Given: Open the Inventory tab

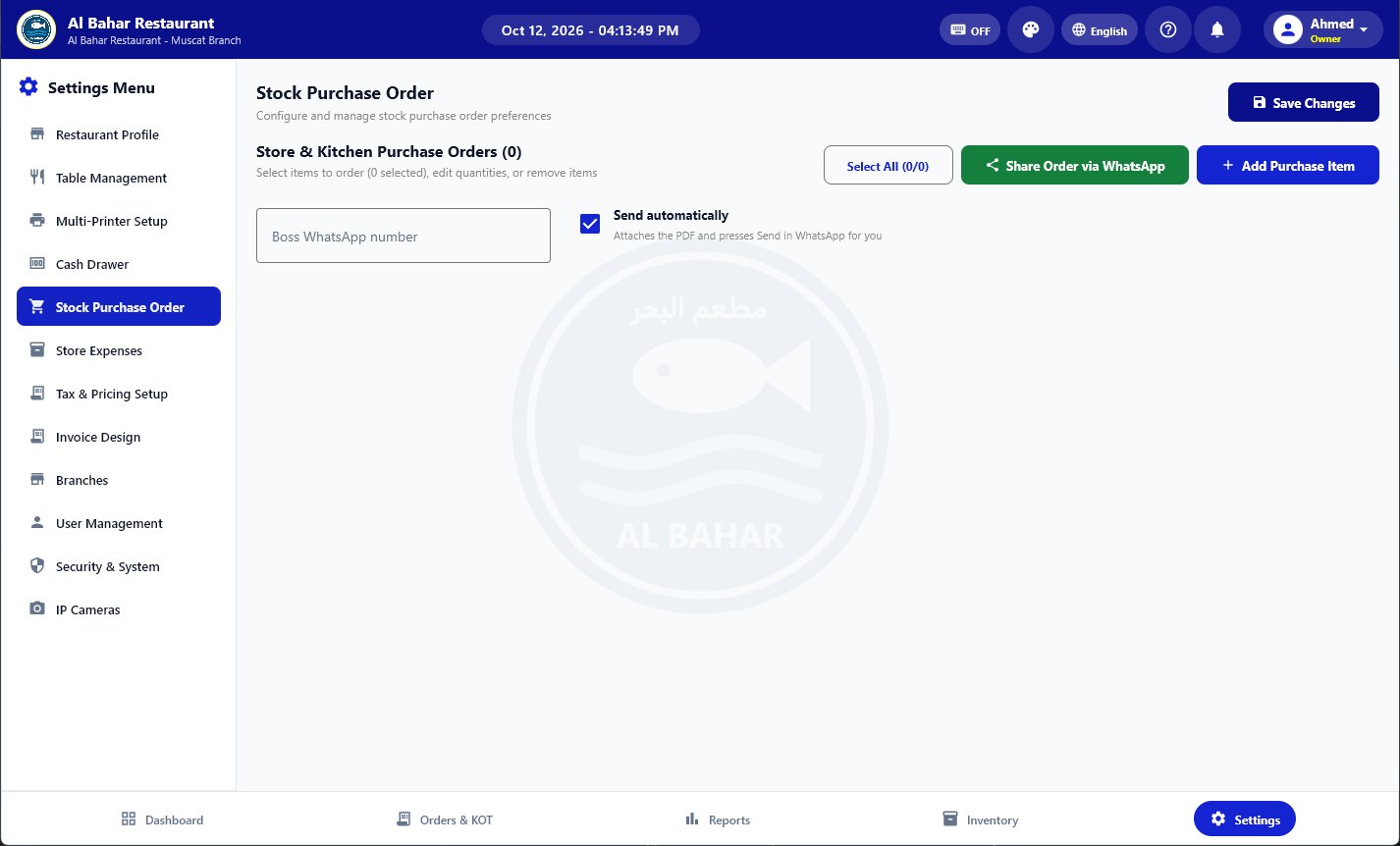Looking at the screenshot, I should click(980, 819).
